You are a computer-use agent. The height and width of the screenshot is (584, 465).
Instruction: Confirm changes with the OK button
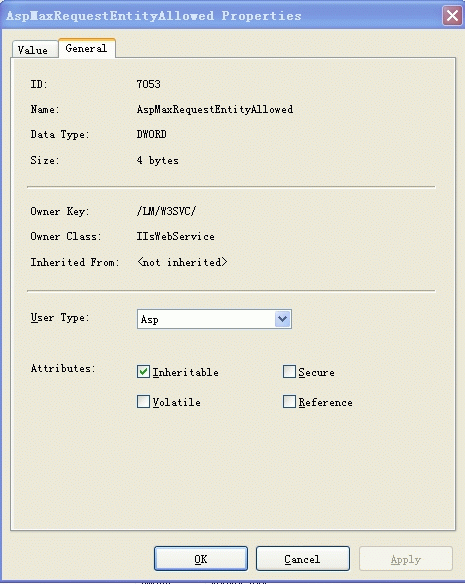point(201,559)
